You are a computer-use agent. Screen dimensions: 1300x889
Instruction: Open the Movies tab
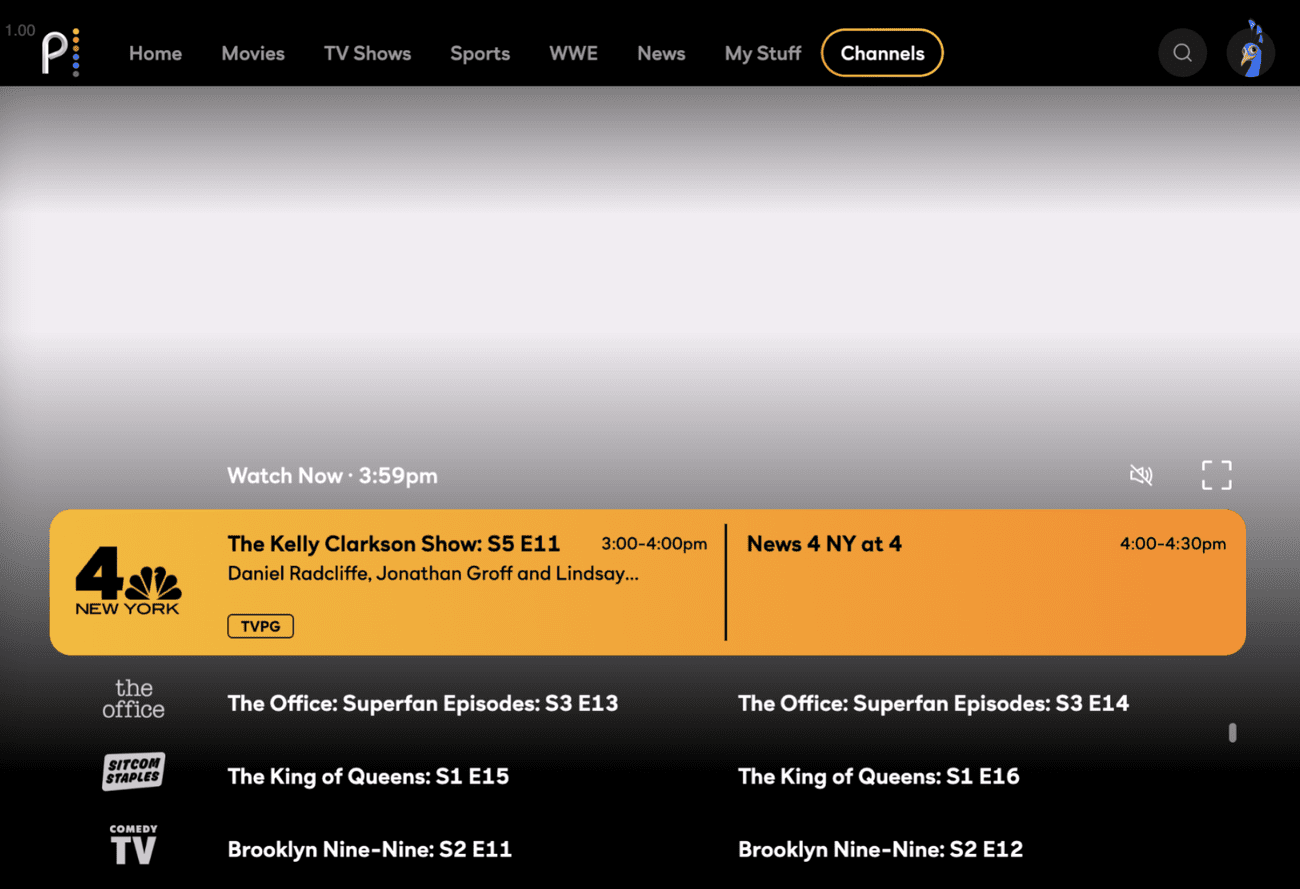point(253,53)
